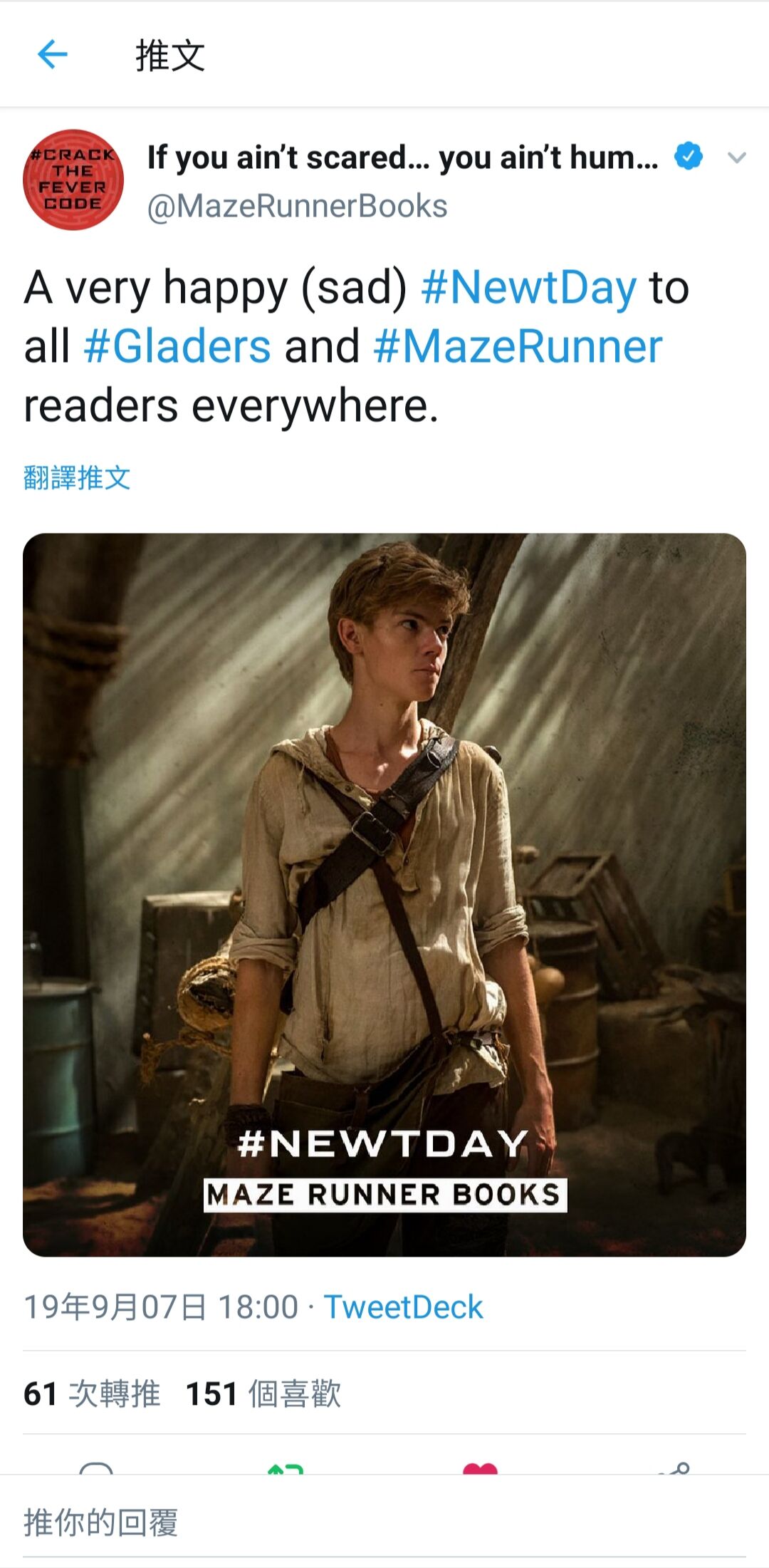Open the account display name
This screenshot has width=769, height=1568.
402,157
